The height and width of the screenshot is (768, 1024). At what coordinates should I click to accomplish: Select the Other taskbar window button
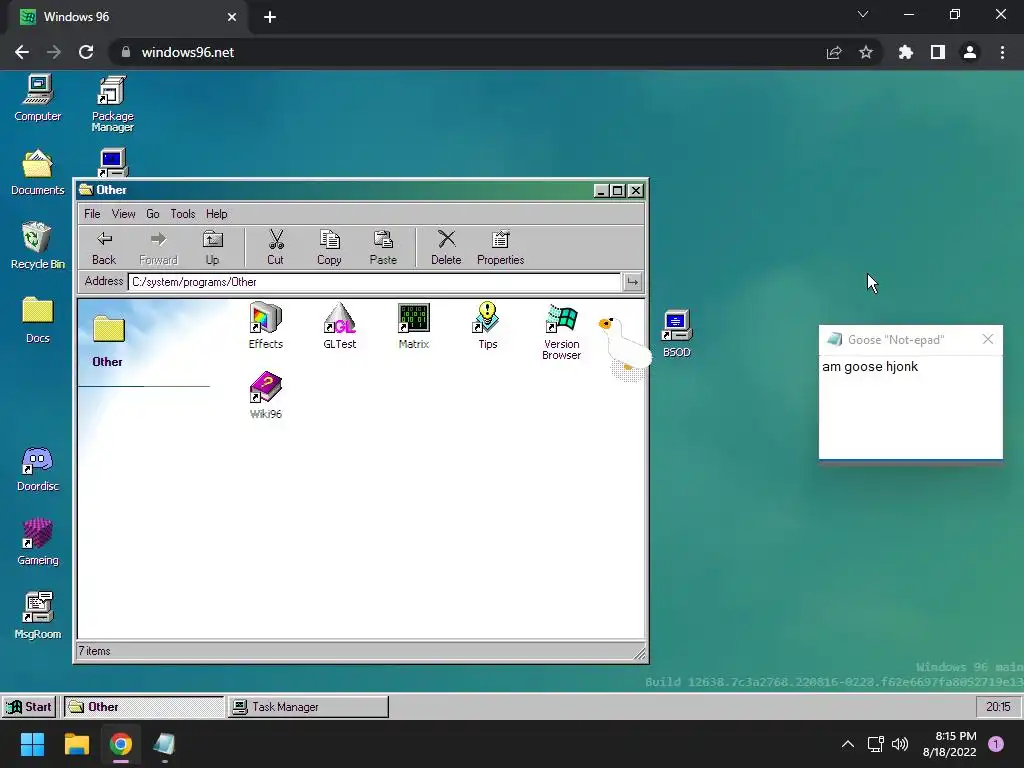144,707
